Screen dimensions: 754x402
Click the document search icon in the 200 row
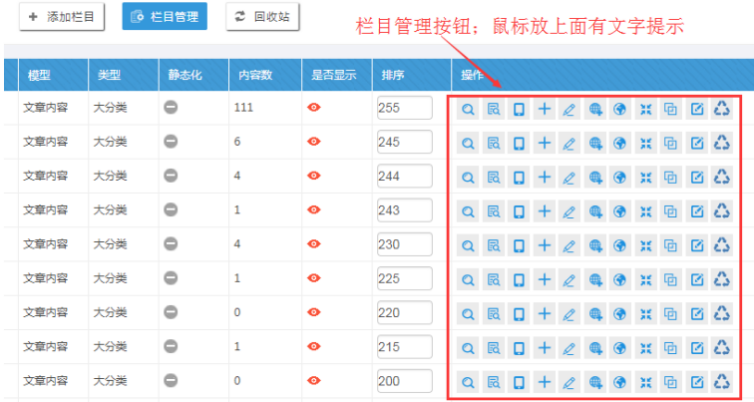493,382
